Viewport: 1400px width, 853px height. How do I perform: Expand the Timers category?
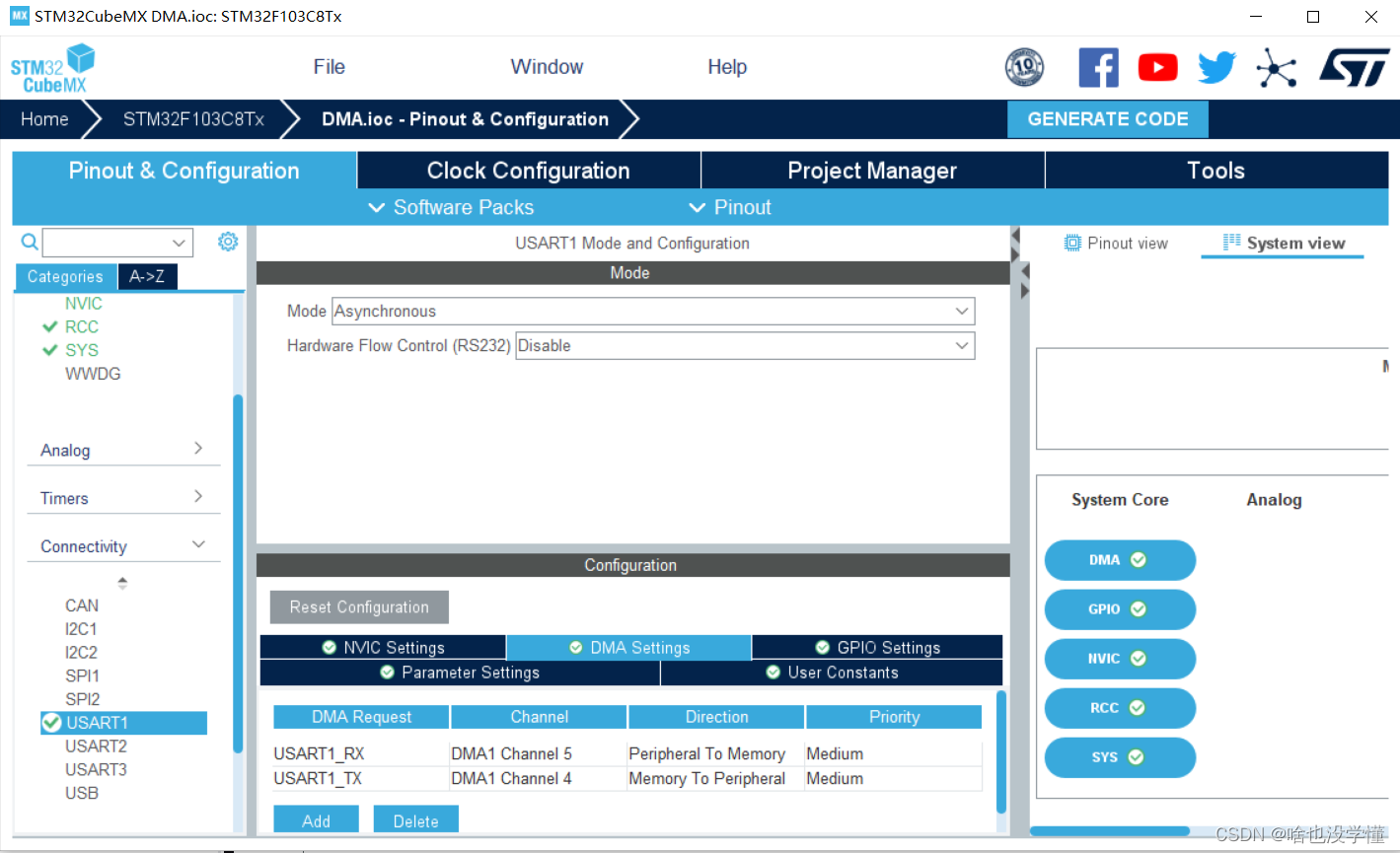[122, 498]
